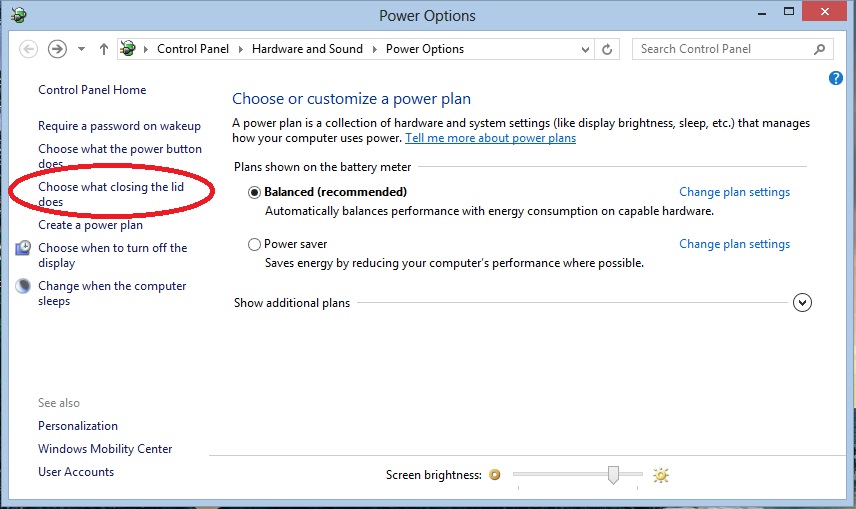This screenshot has height=509, width=856.
Task: Open Control Panel Home link
Action: pos(92,90)
